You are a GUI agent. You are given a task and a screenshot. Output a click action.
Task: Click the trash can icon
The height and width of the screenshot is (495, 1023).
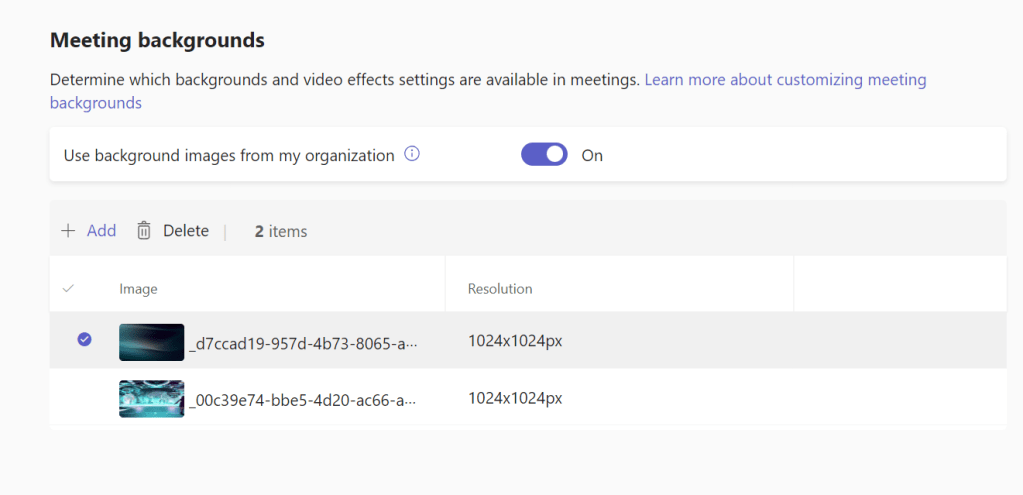144,231
